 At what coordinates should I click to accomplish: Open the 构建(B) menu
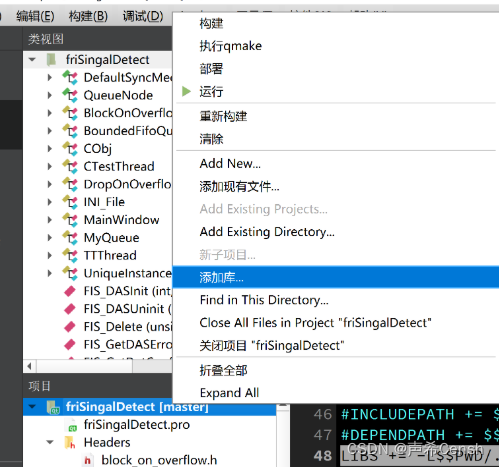(x=88, y=16)
